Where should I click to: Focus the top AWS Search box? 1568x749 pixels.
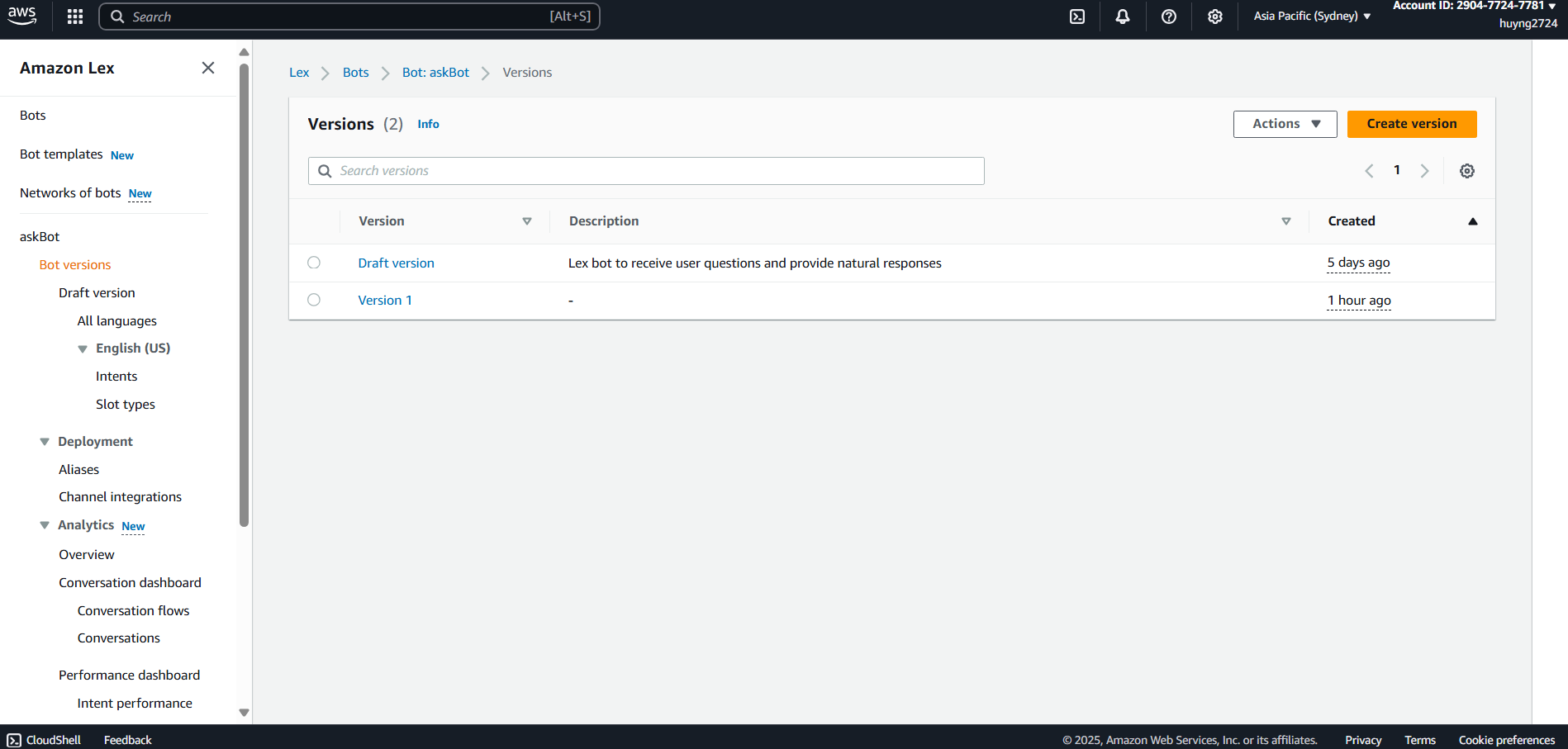349,17
